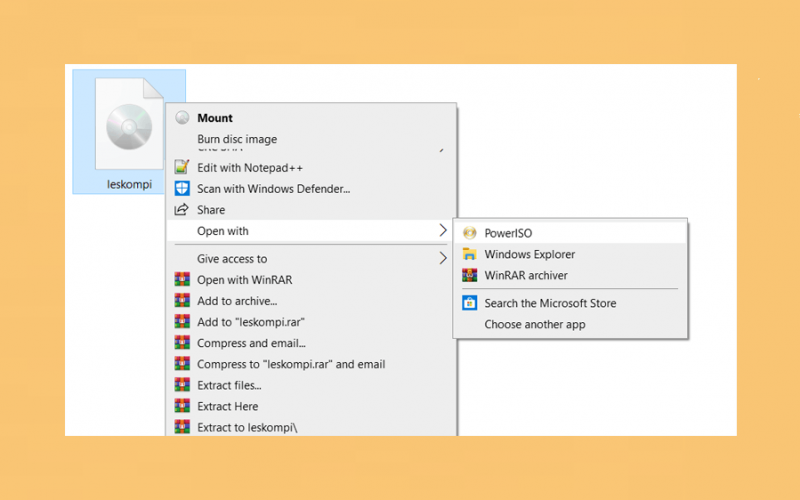800x500 pixels.
Task: Choose Extract to leskompi\ option
Action: [x=247, y=427]
